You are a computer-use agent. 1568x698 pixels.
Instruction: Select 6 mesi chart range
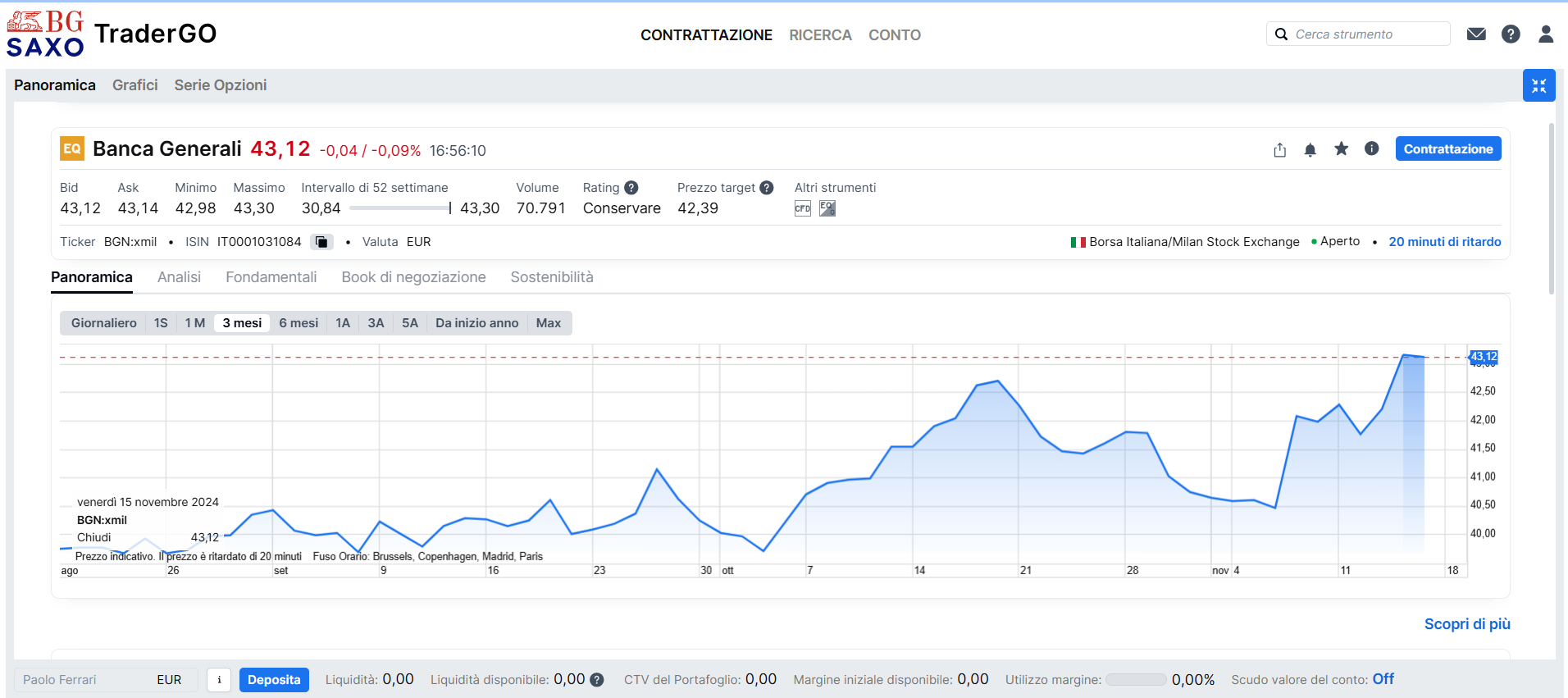click(x=299, y=323)
